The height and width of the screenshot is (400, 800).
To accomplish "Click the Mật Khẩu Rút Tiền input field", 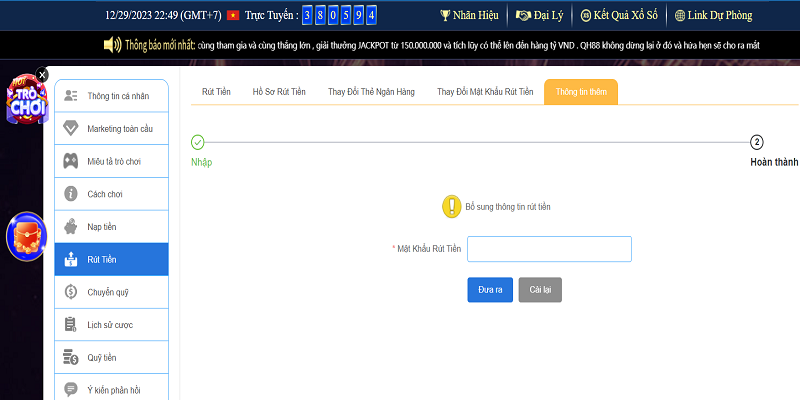I will tap(549, 249).
